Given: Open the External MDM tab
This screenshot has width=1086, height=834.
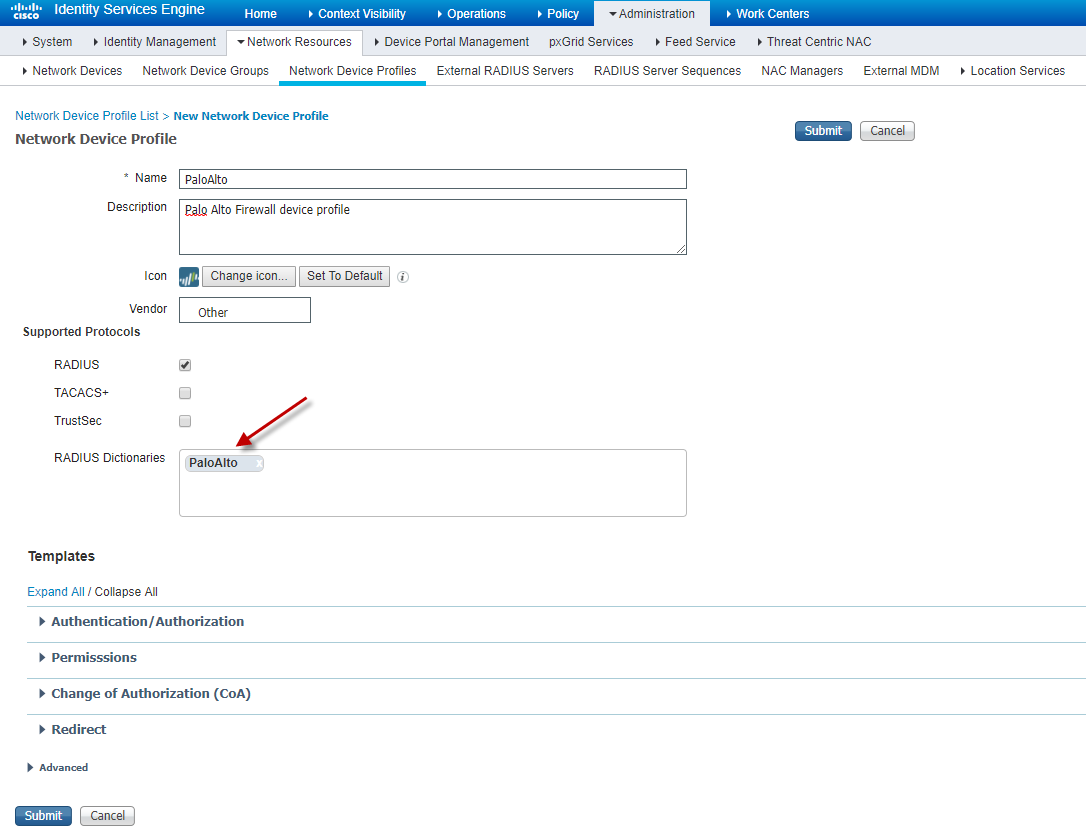Looking at the screenshot, I should 901,71.
